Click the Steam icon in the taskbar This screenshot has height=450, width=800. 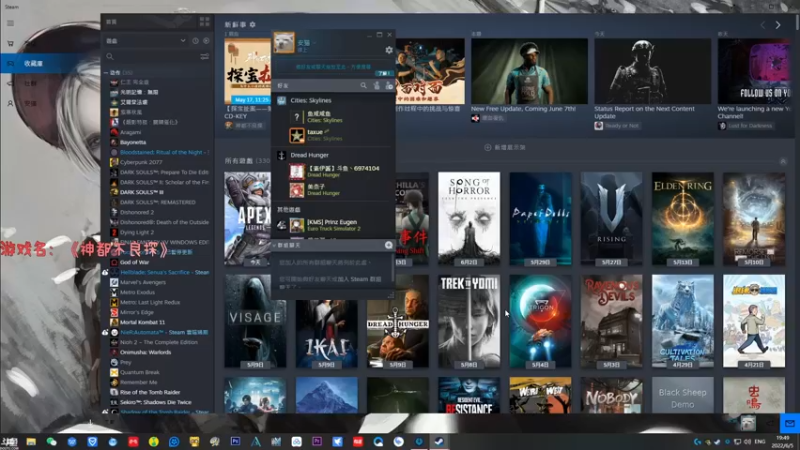tap(439, 441)
